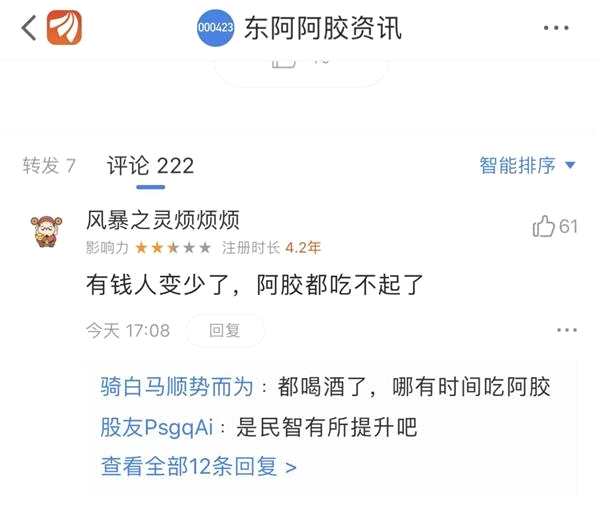The width and height of the screenshot is (600, 510).
Task: Expand 查看全部12条回复 replies
Action: [x=199, y=466]
